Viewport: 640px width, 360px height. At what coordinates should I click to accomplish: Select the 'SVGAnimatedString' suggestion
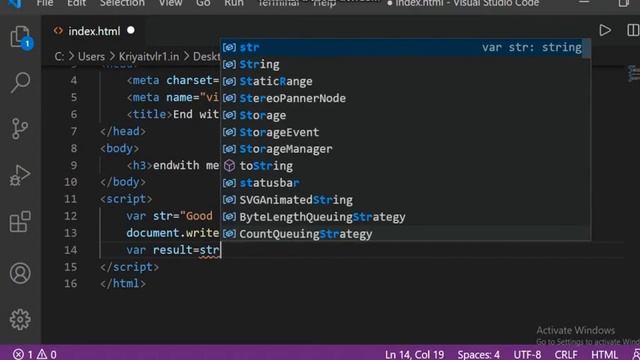point(402,200)
